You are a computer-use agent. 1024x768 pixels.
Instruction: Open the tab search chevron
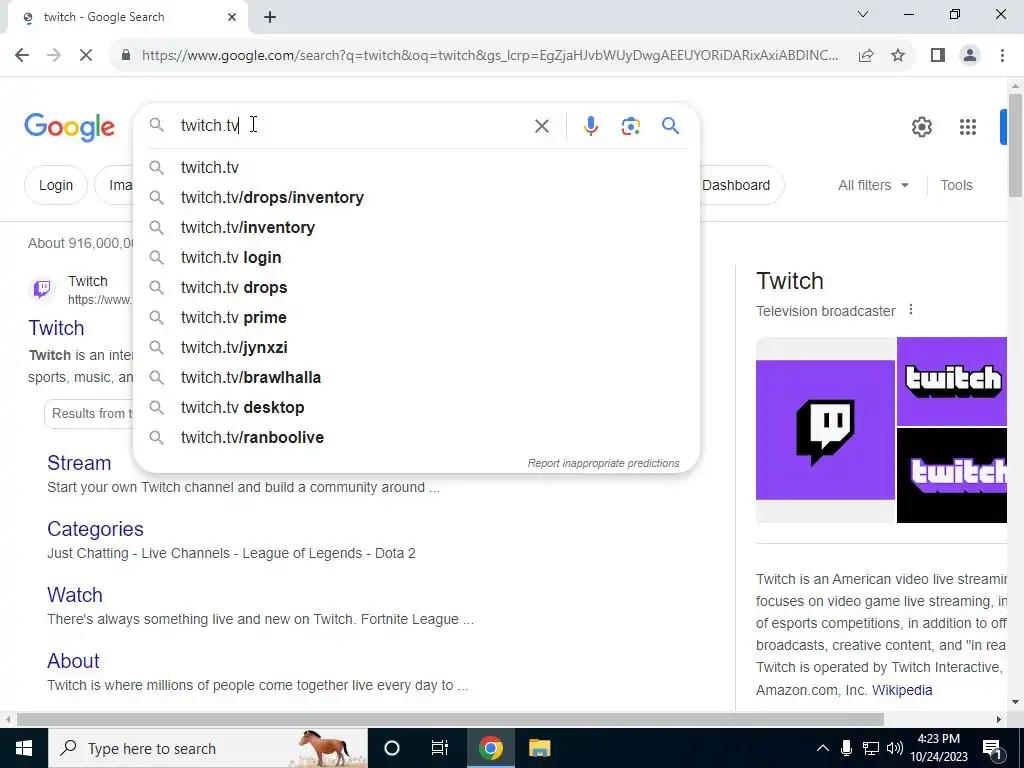pos(863,14)
